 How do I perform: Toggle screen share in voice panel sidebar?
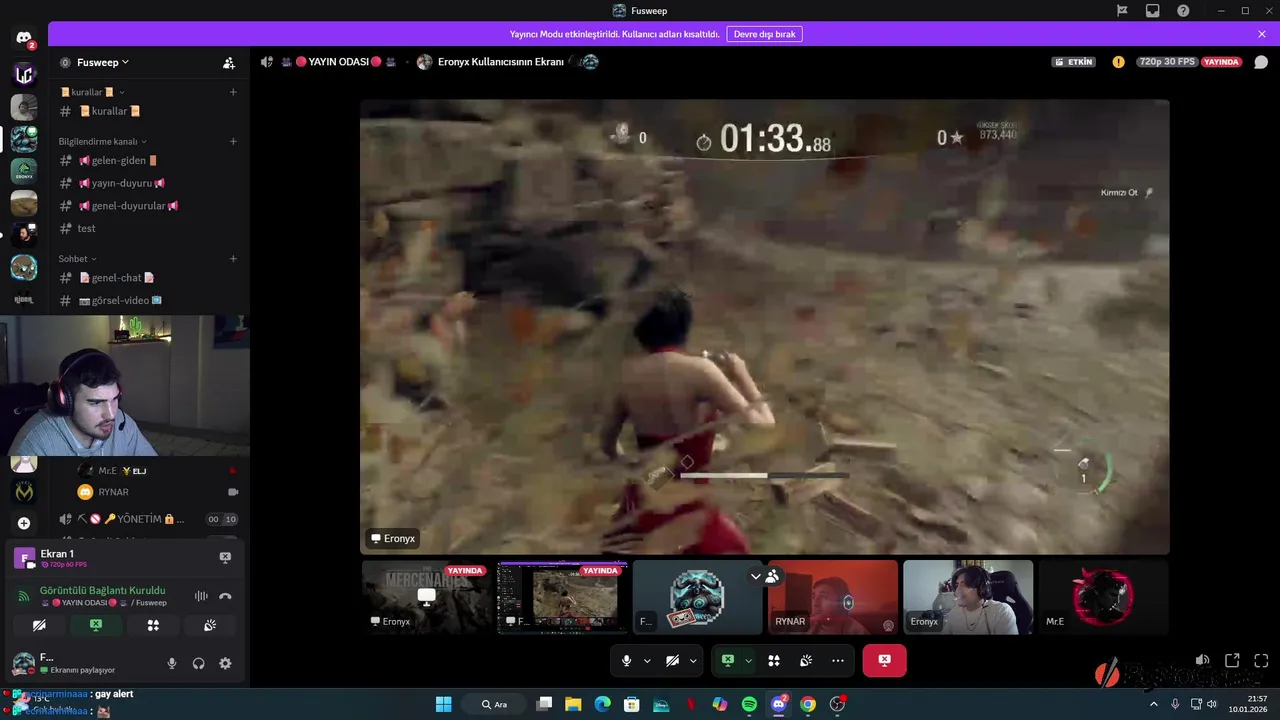[x=96, y=625]
